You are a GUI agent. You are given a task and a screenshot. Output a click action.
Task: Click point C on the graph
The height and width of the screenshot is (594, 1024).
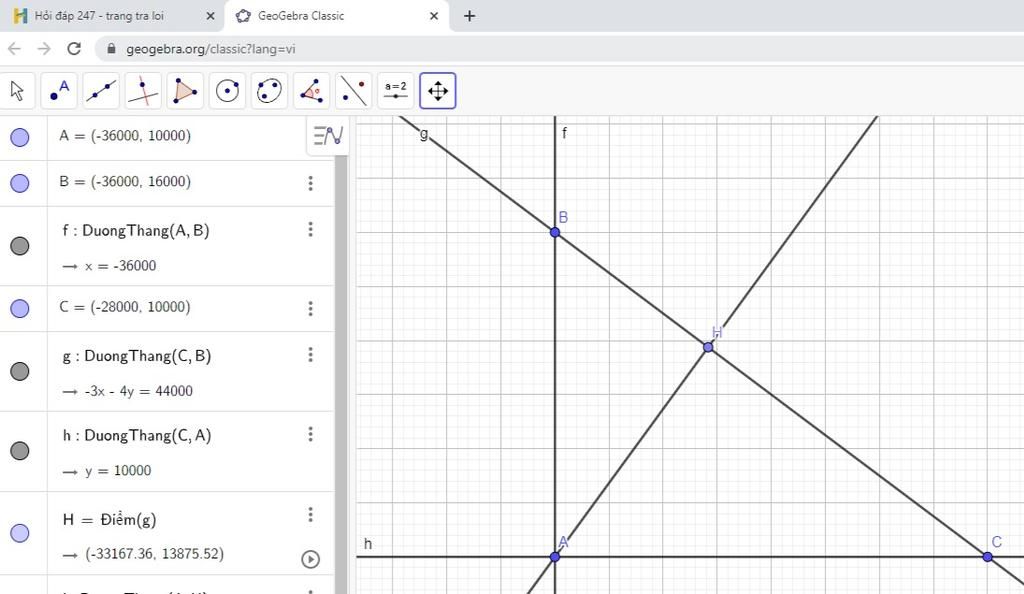click(987, 557)
